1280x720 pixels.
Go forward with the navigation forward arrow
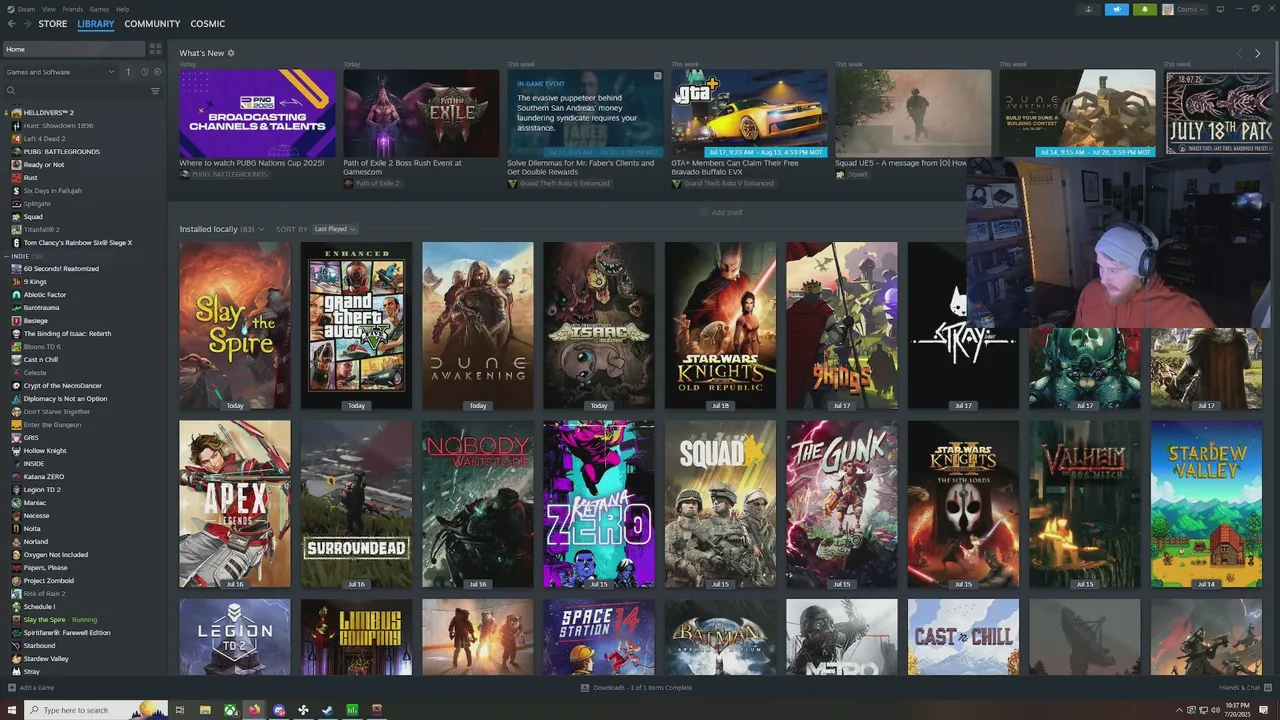pyautogui.click(x=27, y=24)
